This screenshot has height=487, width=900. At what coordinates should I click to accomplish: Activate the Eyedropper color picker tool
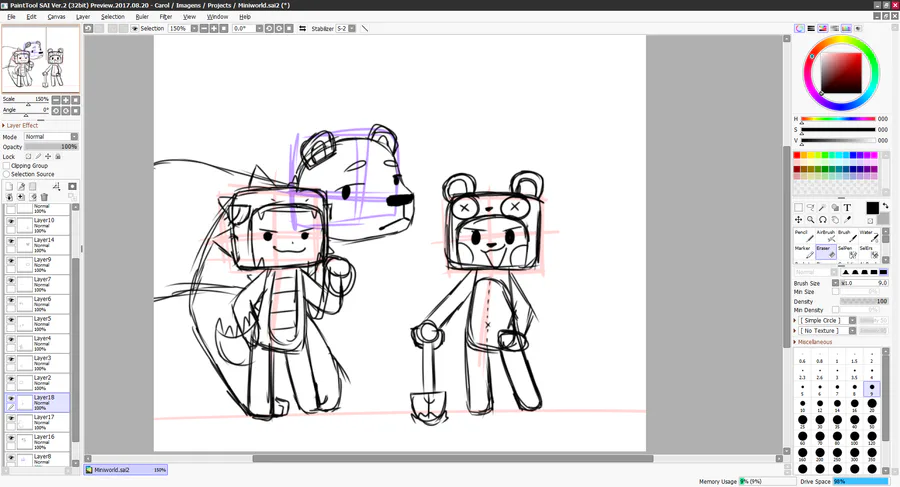coord(847,219)
